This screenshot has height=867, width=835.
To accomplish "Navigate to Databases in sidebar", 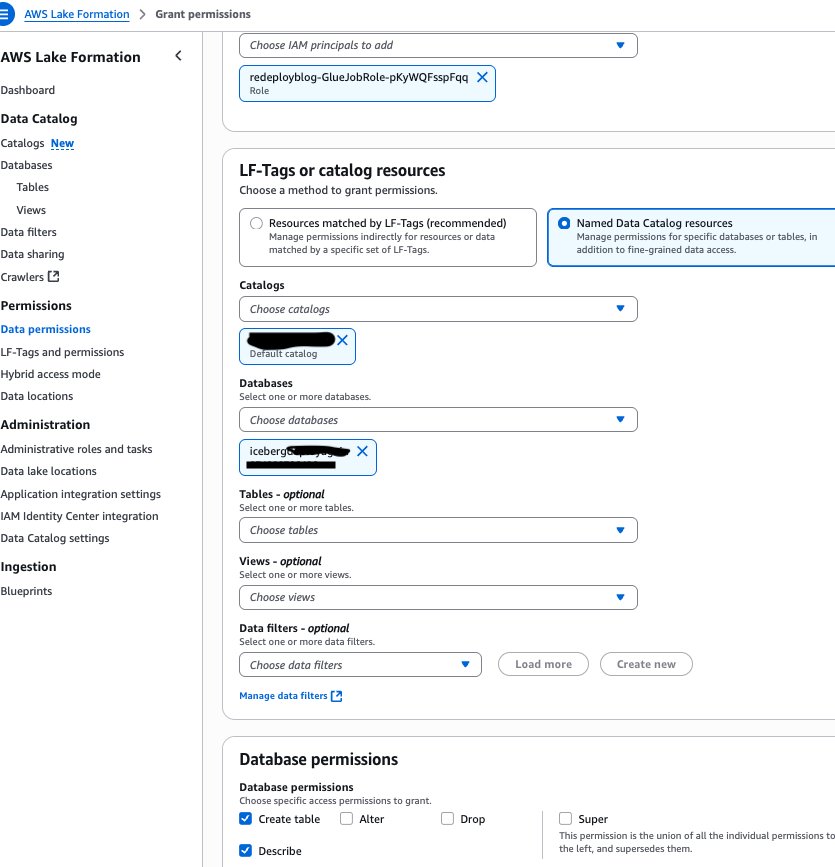I will coord(27,165).
